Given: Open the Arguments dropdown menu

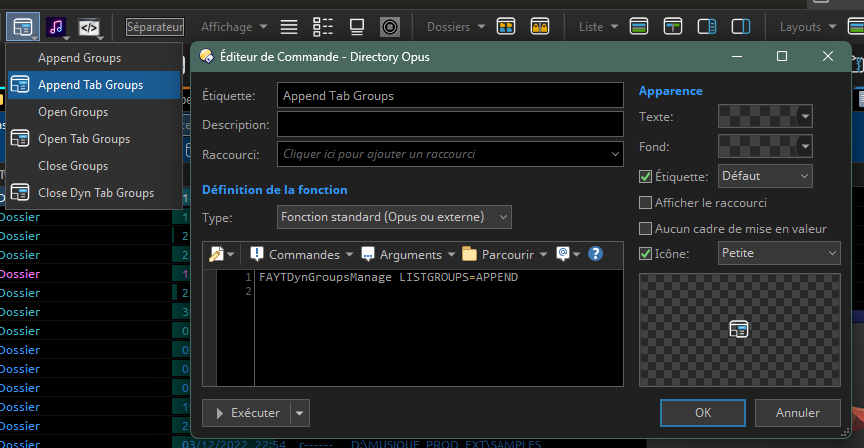Looking at the screenshot, I should click(451, 255).
